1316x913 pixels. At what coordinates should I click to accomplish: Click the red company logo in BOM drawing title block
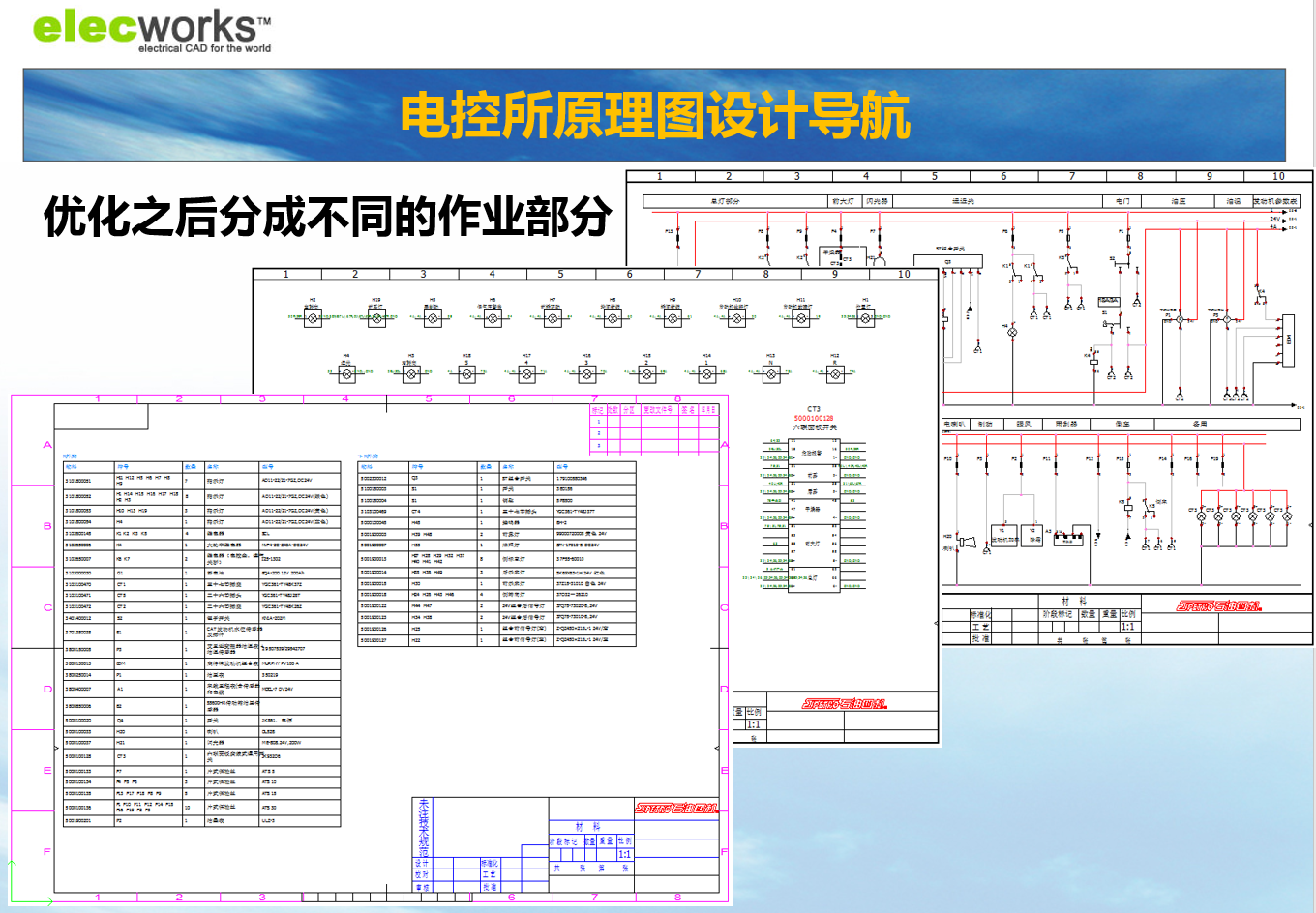pyautogui.click(x=676, y=808)
